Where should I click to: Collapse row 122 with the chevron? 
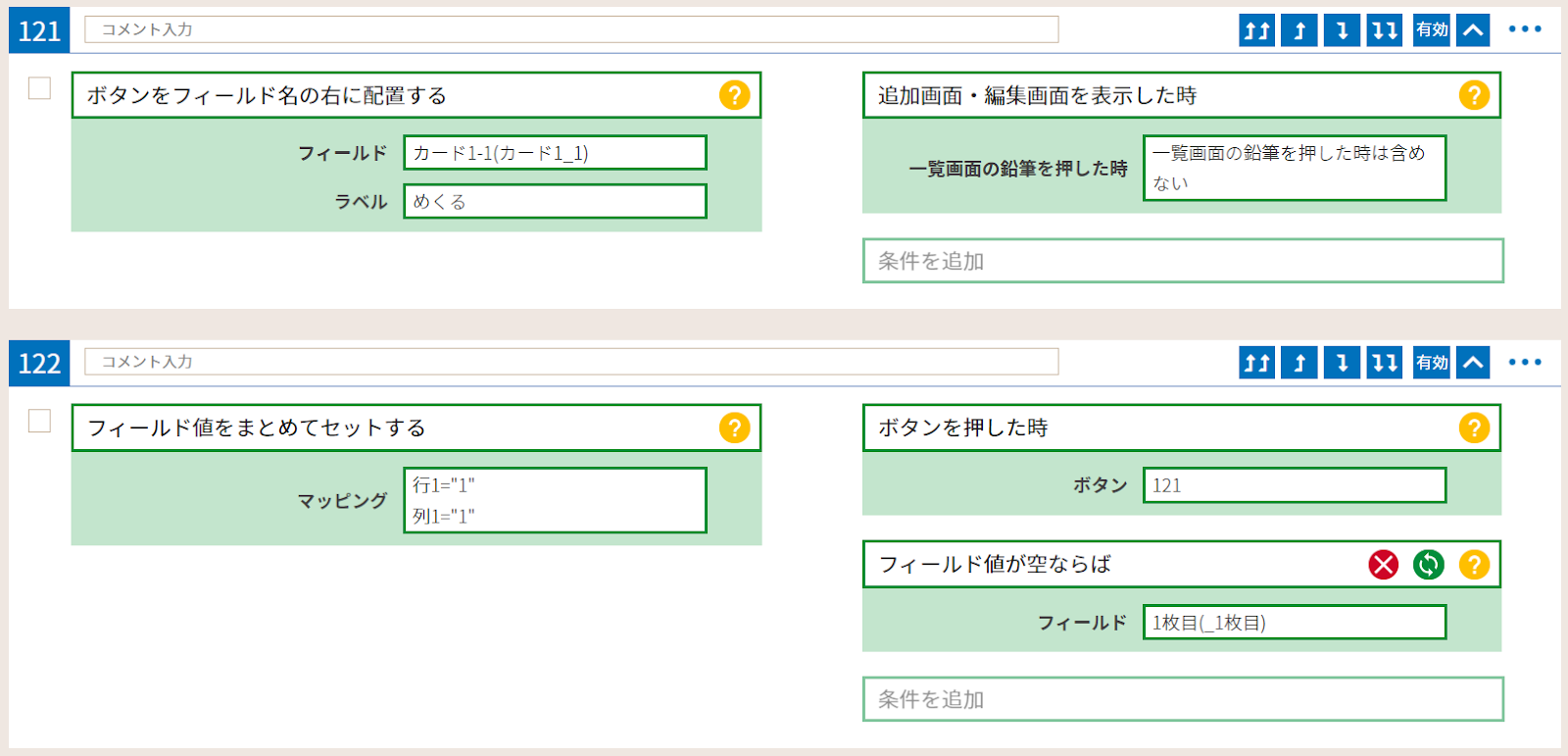1473,363
